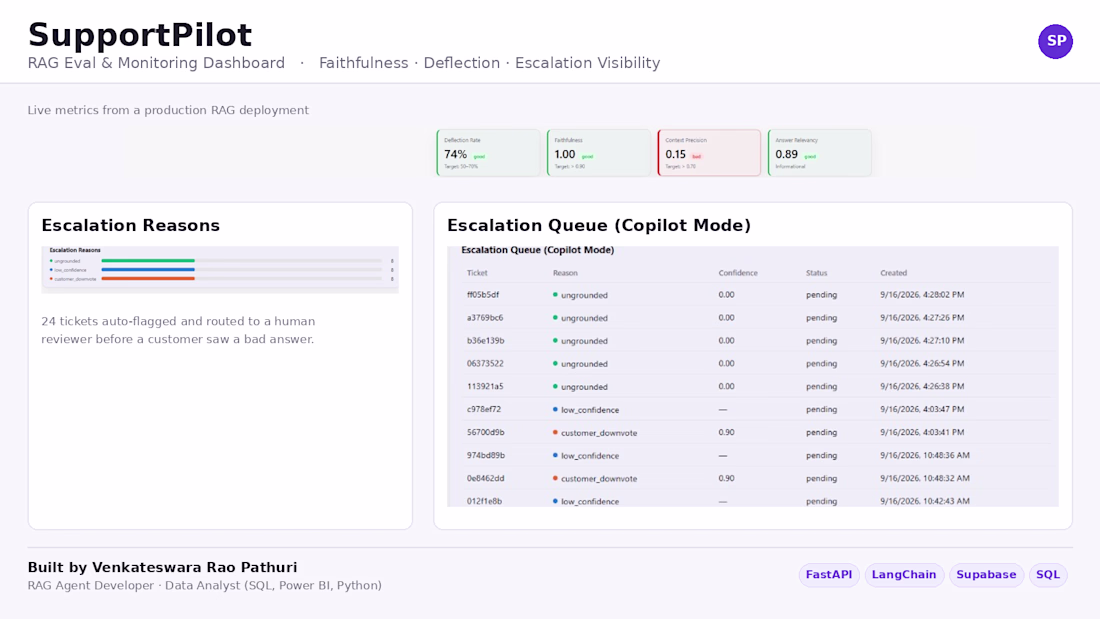
Task: Open the Faithfulness 1.00 metric card
Action: point(598,153)
